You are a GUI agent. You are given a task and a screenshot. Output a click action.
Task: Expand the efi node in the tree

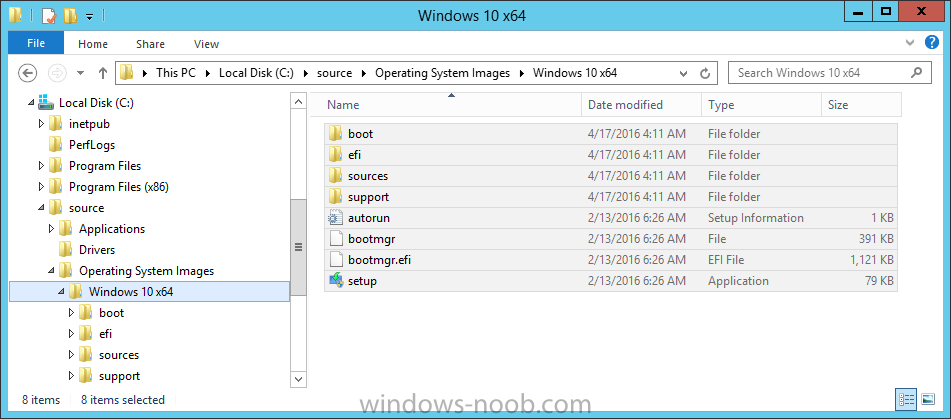click(x=71, y=334)
